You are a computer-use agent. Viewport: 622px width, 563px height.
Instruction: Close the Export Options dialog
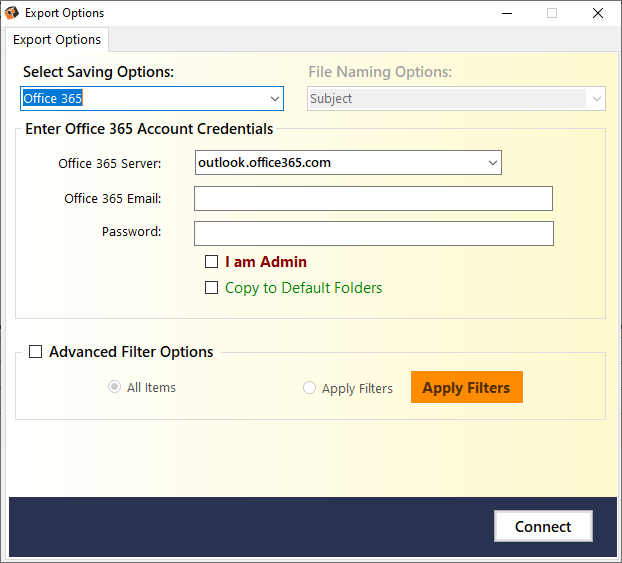point(597,13)
